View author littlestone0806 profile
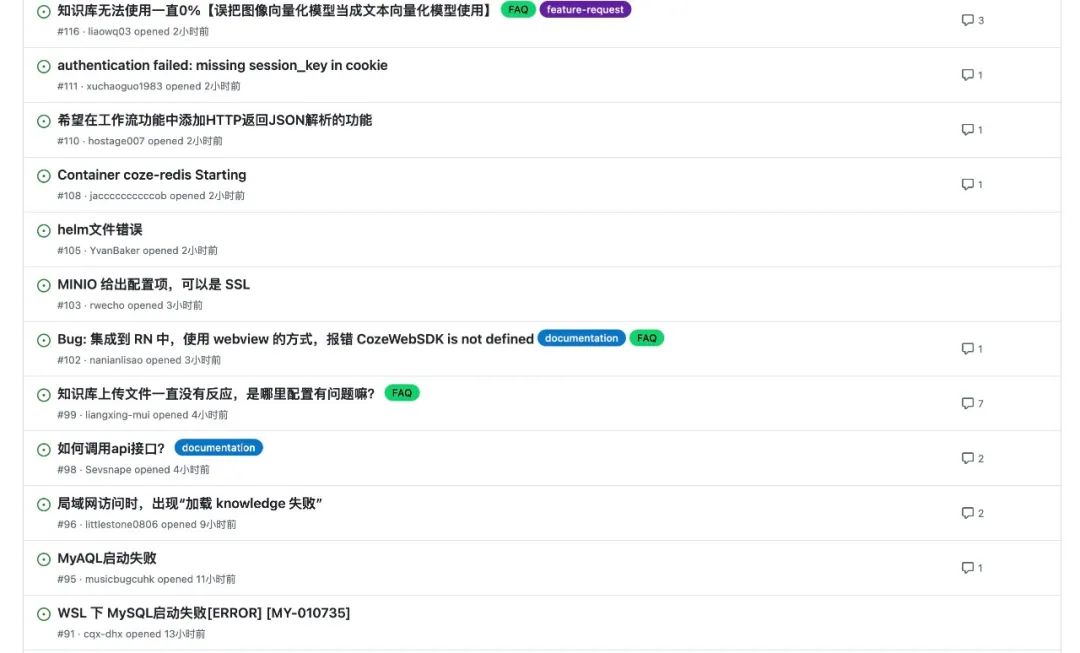This screenshot has height=653, width=1080. click(122, 524)
